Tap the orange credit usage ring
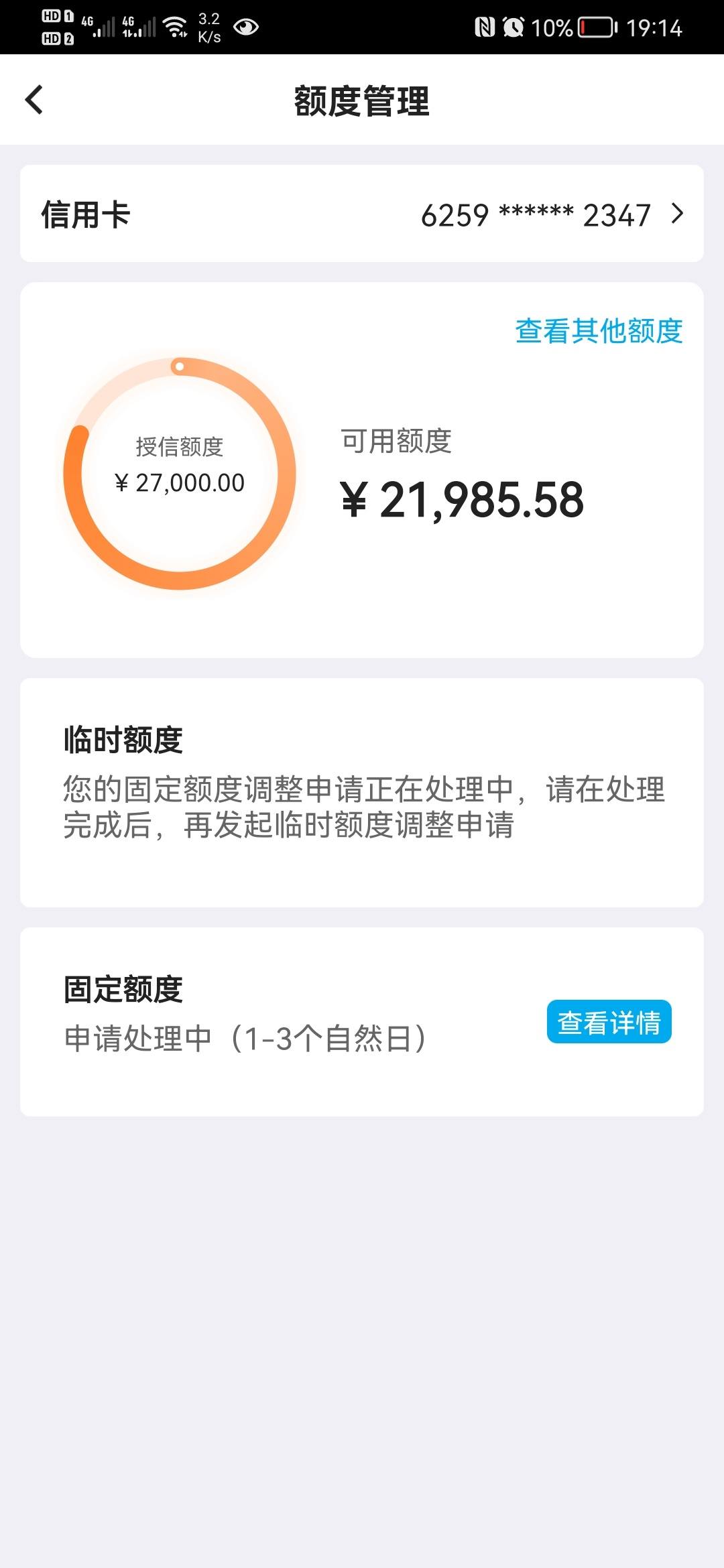 tap(180, 473)
